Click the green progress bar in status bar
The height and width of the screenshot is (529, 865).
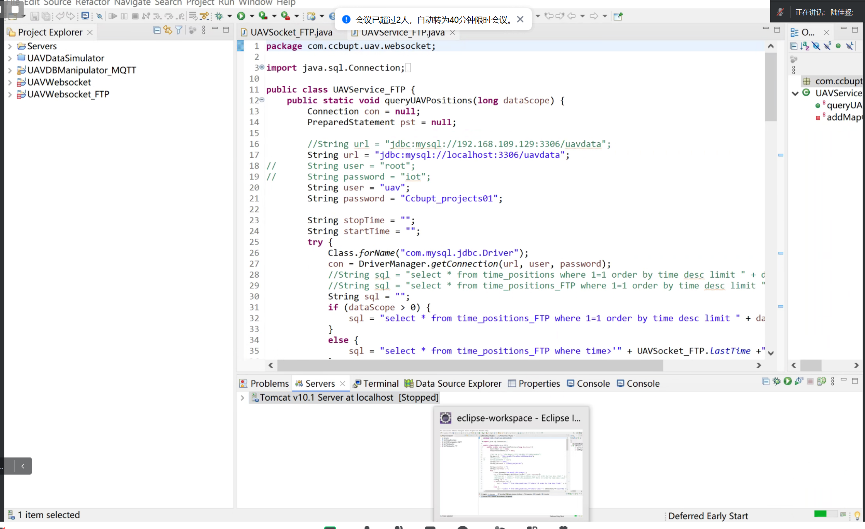click(820, 514)
